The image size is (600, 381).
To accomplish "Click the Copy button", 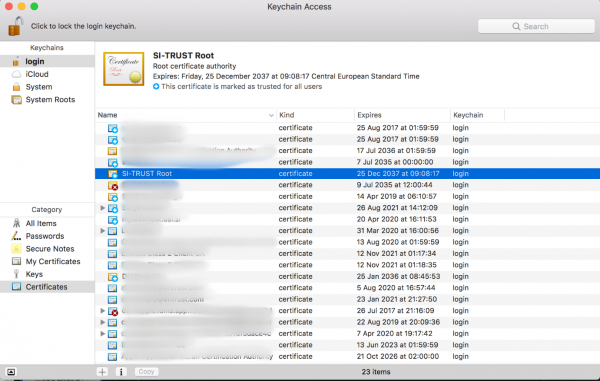I will coord(146,372).
